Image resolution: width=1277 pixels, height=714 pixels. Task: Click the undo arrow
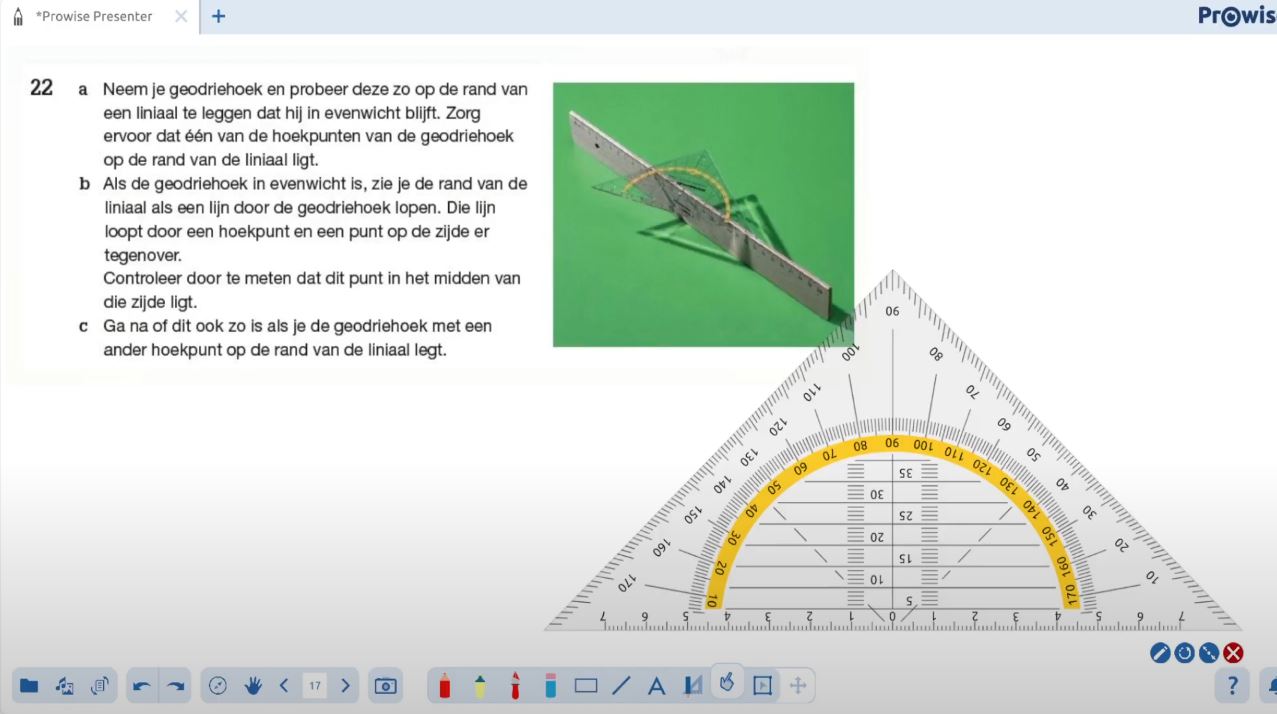(x=141, y=686)
